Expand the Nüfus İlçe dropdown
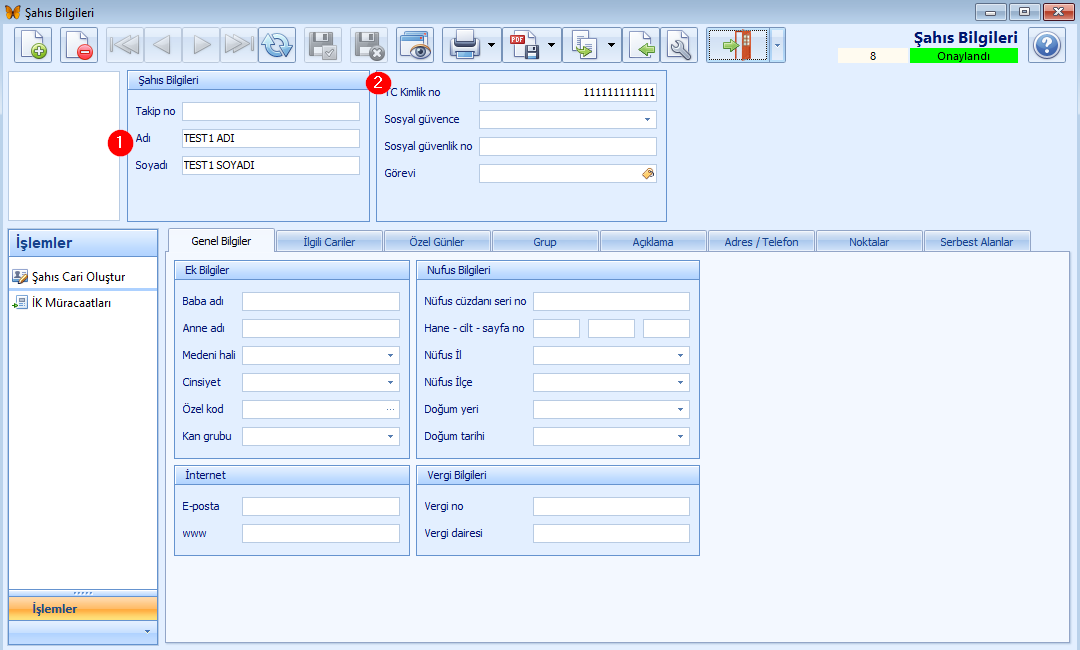This screenshot has width=1080, height=650. [x=681, y=382]
